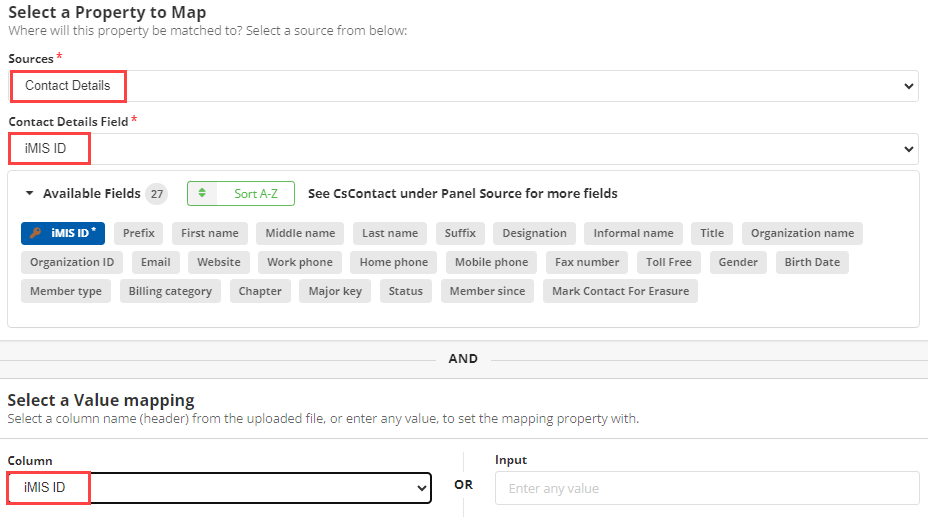
Task: Select the Email field chip
Action: pyautogui.click(x=156, y=262)
